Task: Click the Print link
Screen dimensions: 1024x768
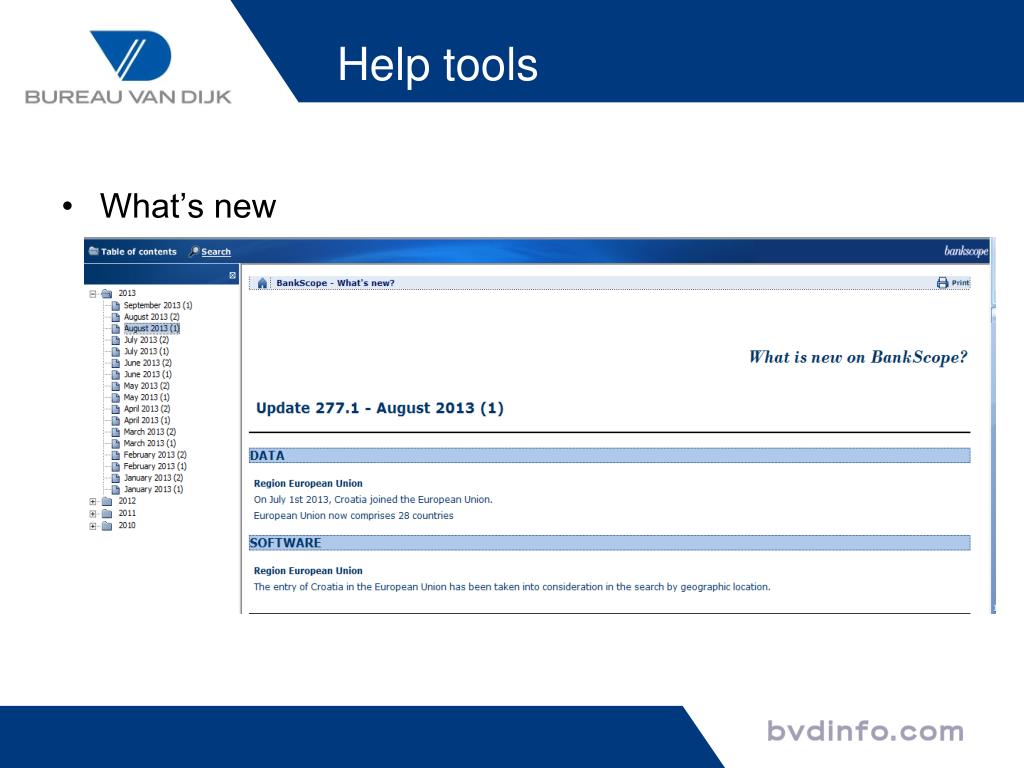Action: click(960, 283)
